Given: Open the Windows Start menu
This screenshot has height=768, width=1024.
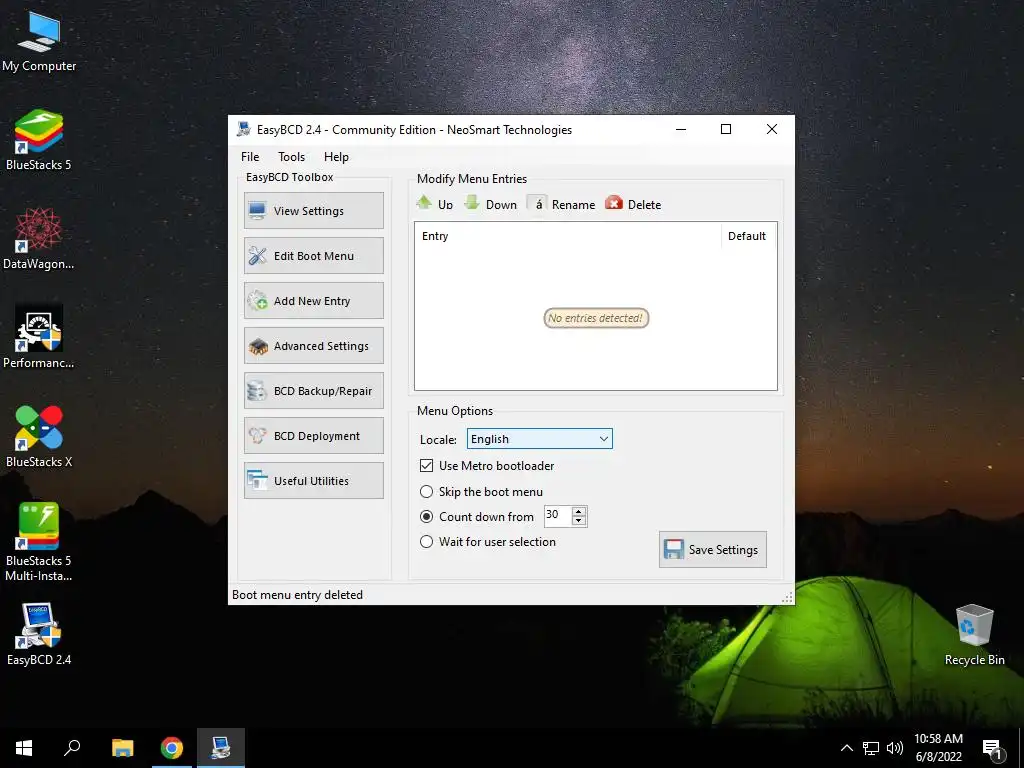Looking at the screenshot, I should tap(24, 748).
